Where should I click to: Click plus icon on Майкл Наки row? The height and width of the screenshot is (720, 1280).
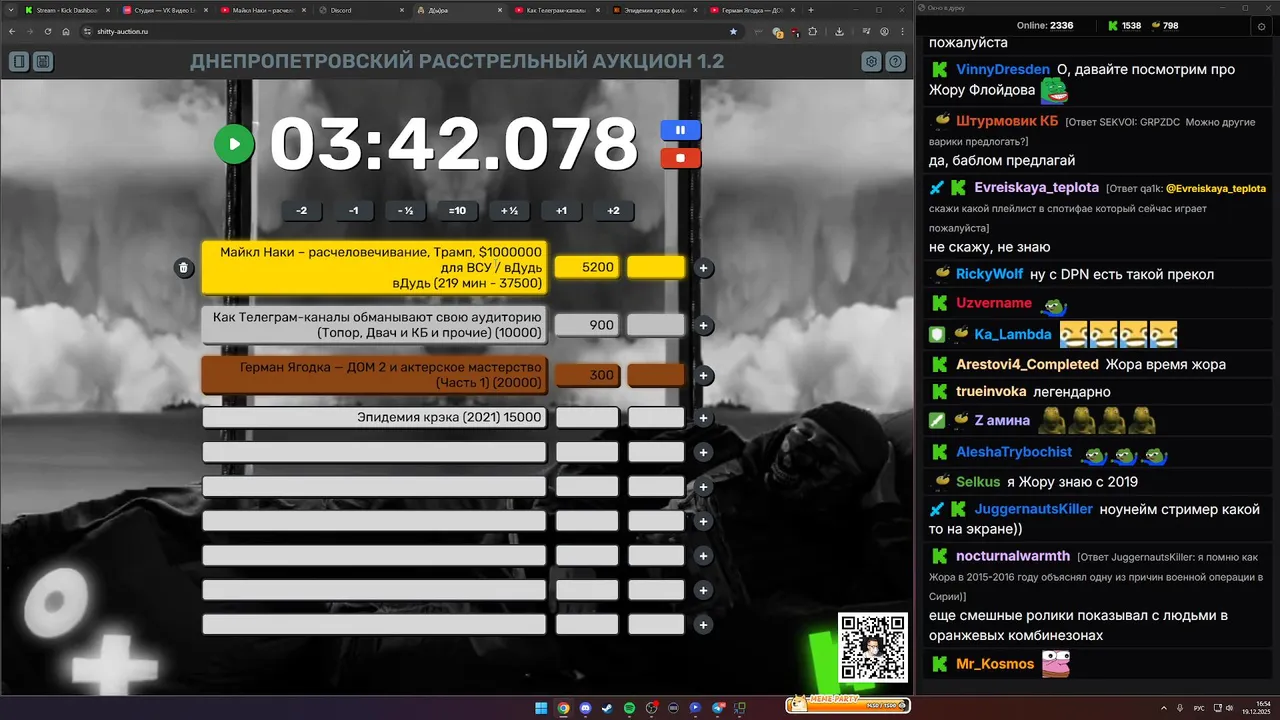(x=703, y=268)
